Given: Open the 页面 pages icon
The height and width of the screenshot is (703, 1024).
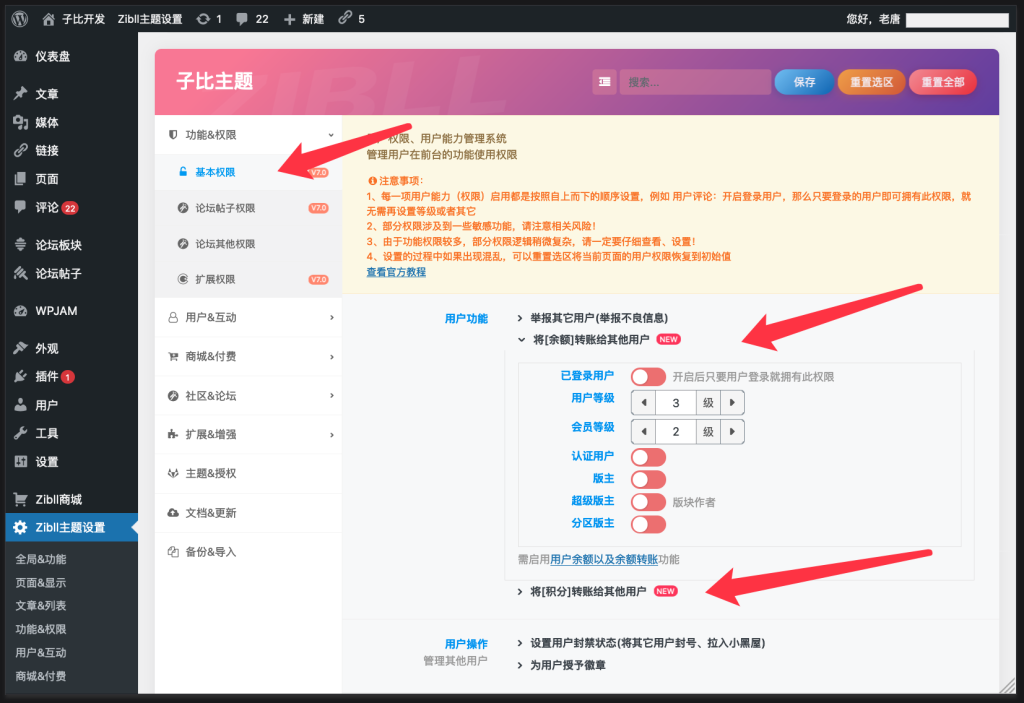Looking at the screenshot, I should click(x=21, y=178).
